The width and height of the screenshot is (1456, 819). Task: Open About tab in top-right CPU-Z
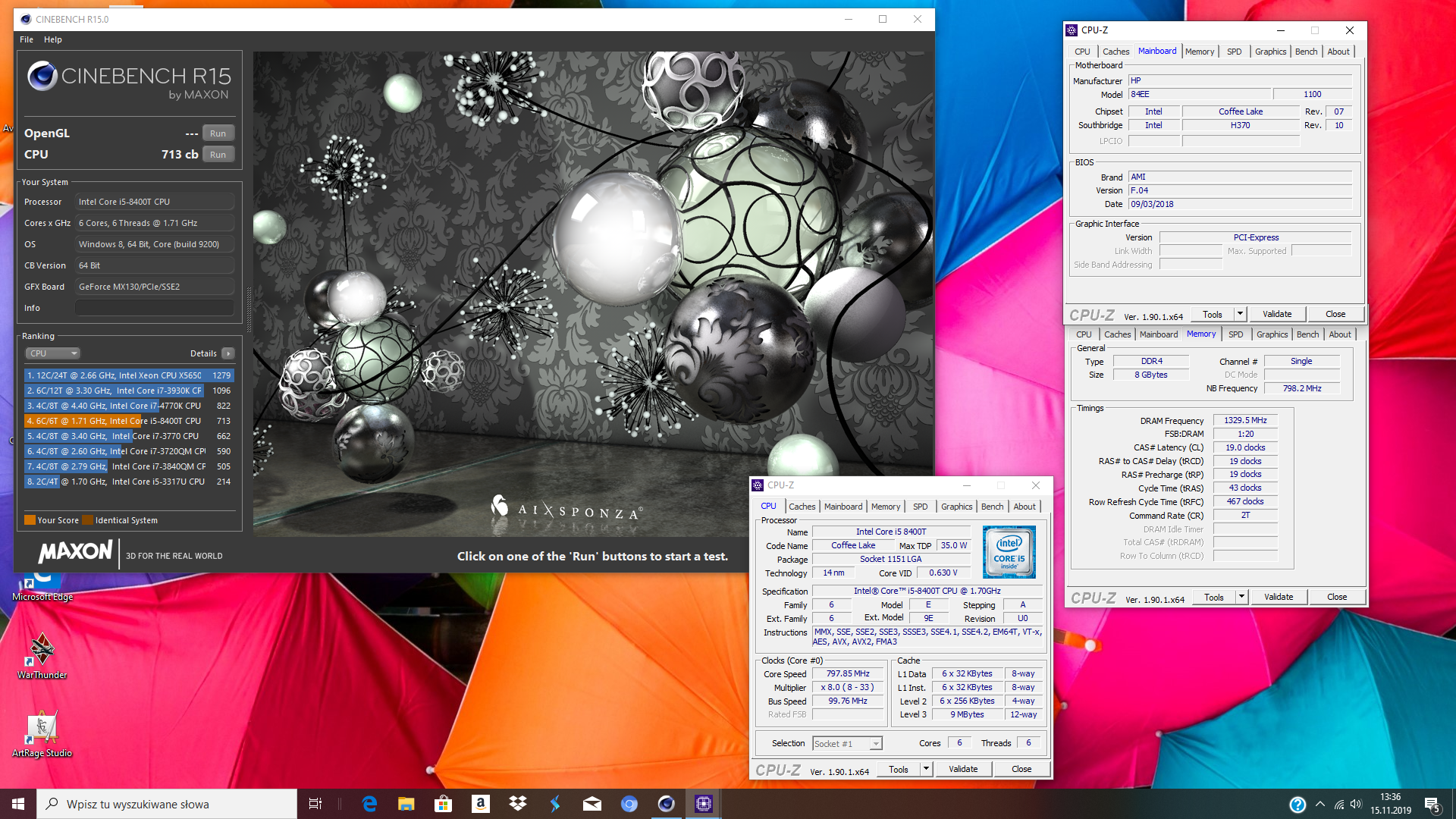pos(1338,52)
